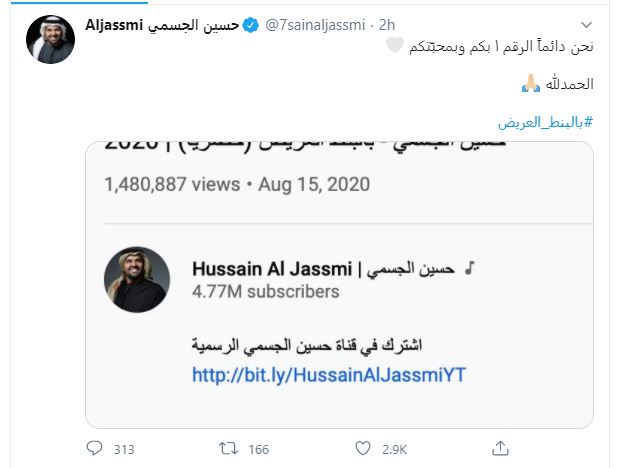Open the bit.ly/HussainAlJassmiYT link
The width and height of the screenshot is (618, 468).
[331, 375]
